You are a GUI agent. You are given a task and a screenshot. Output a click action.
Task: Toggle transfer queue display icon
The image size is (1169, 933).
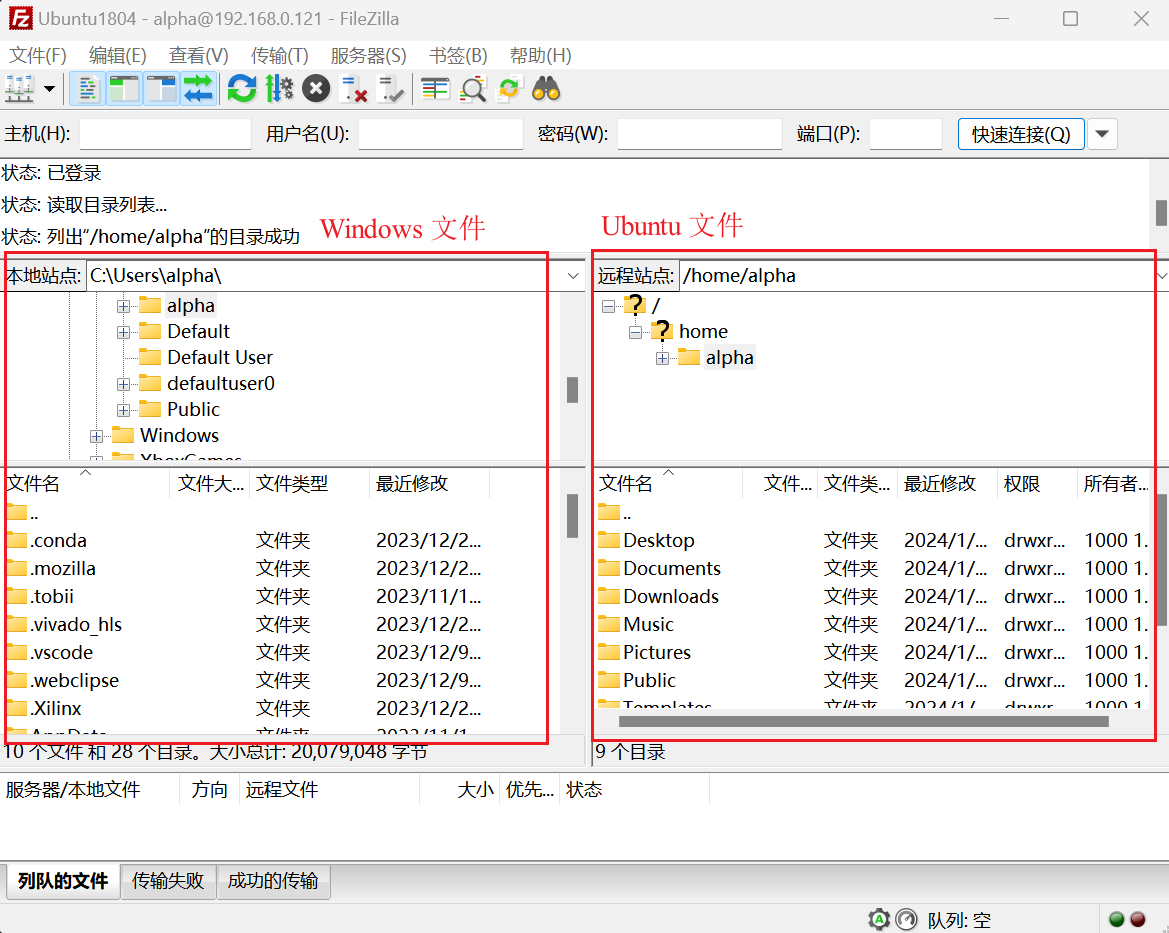[198, 89]
